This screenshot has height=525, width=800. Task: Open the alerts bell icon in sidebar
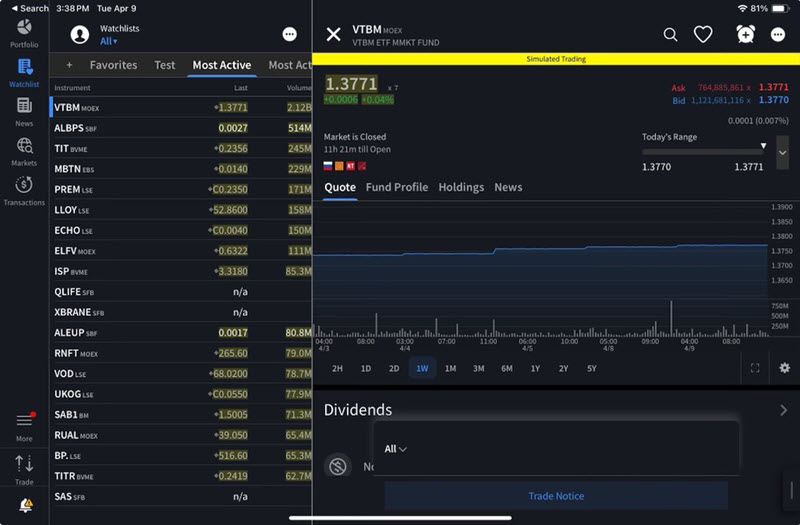(x=26, y=505)
